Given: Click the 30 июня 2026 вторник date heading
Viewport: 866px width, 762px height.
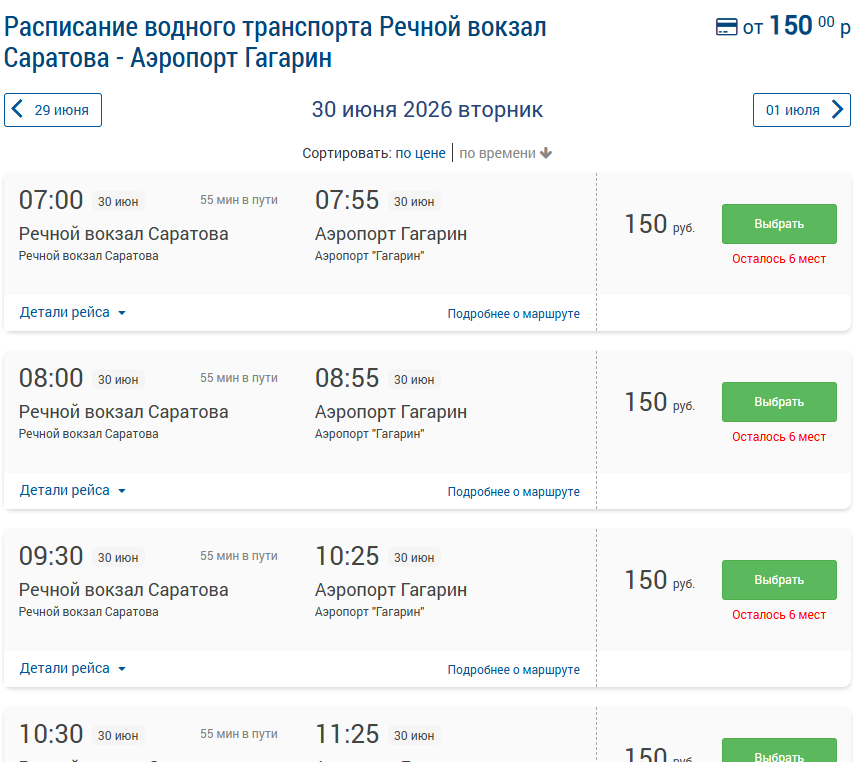Looking at the screenshot, I should click(427, 109).
